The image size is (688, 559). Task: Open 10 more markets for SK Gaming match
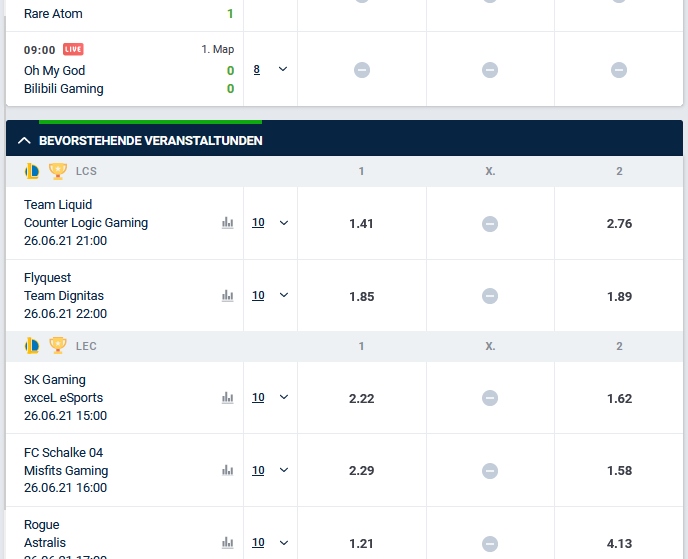point(258,398)
